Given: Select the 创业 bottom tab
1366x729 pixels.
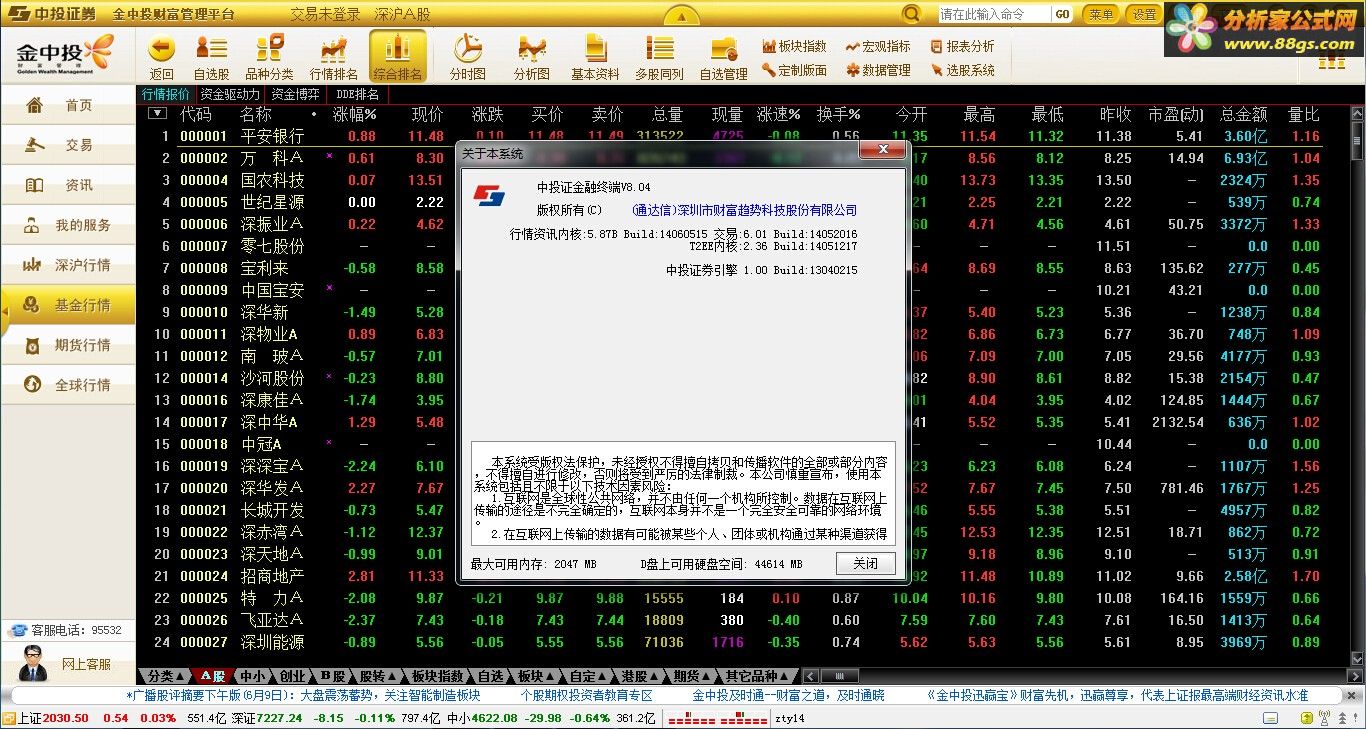Looking at the screenshot, I should pos(293,676).
